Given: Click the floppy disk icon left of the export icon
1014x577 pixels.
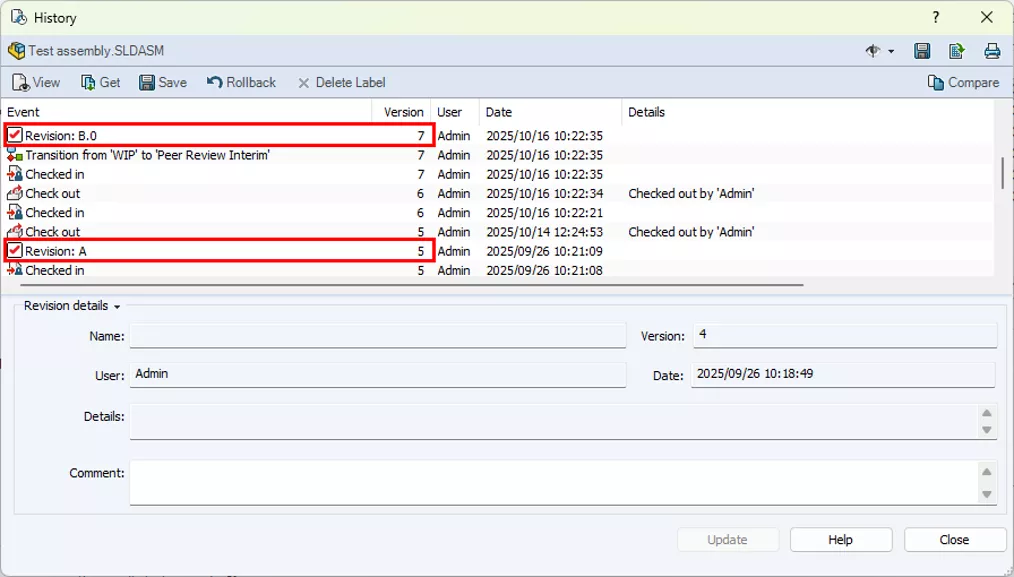Looking at the screenshot, I should pos(922,50).
